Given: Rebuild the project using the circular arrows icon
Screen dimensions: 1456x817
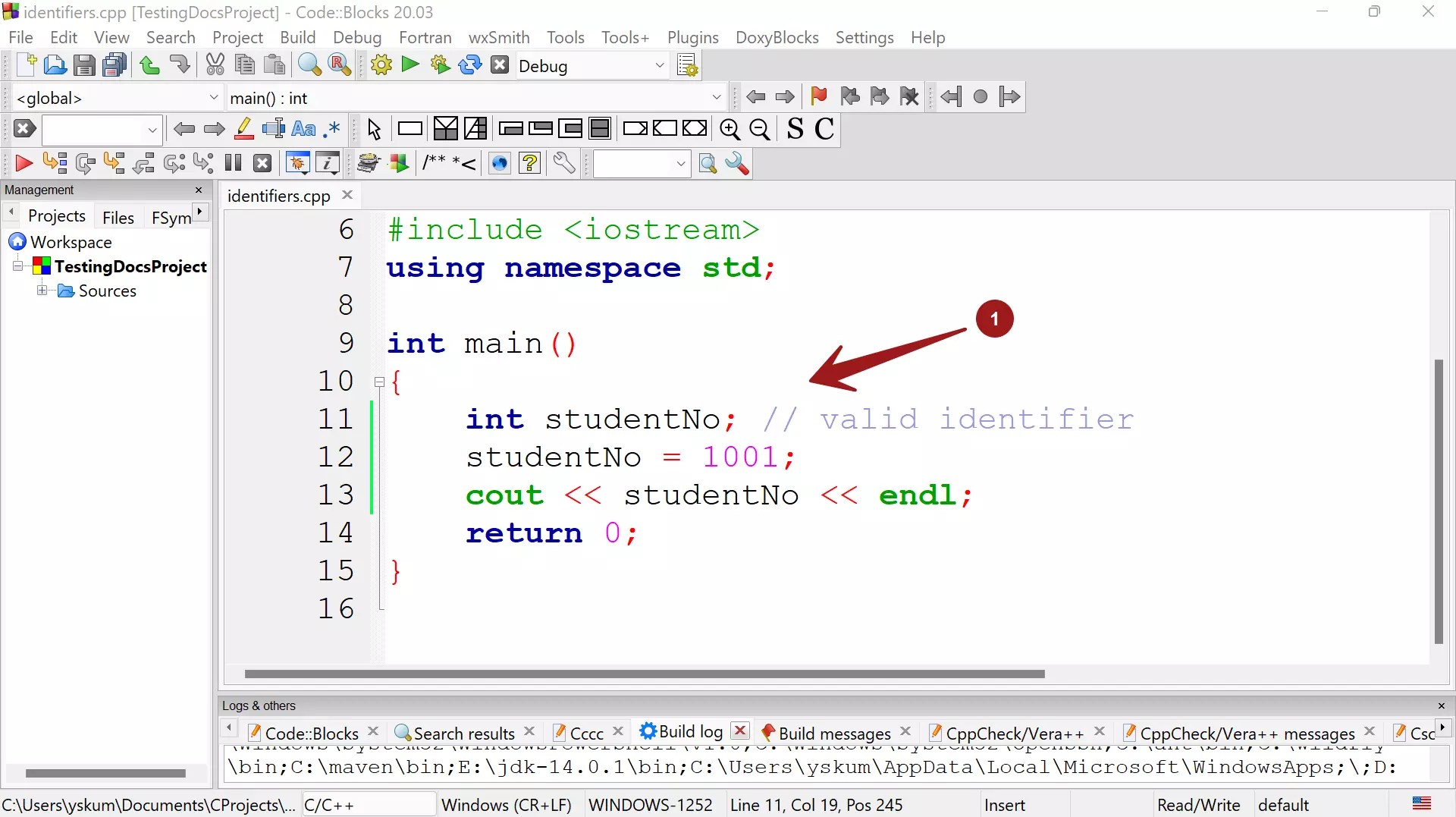Looking at the screenshot, I should tap(470, 65).
